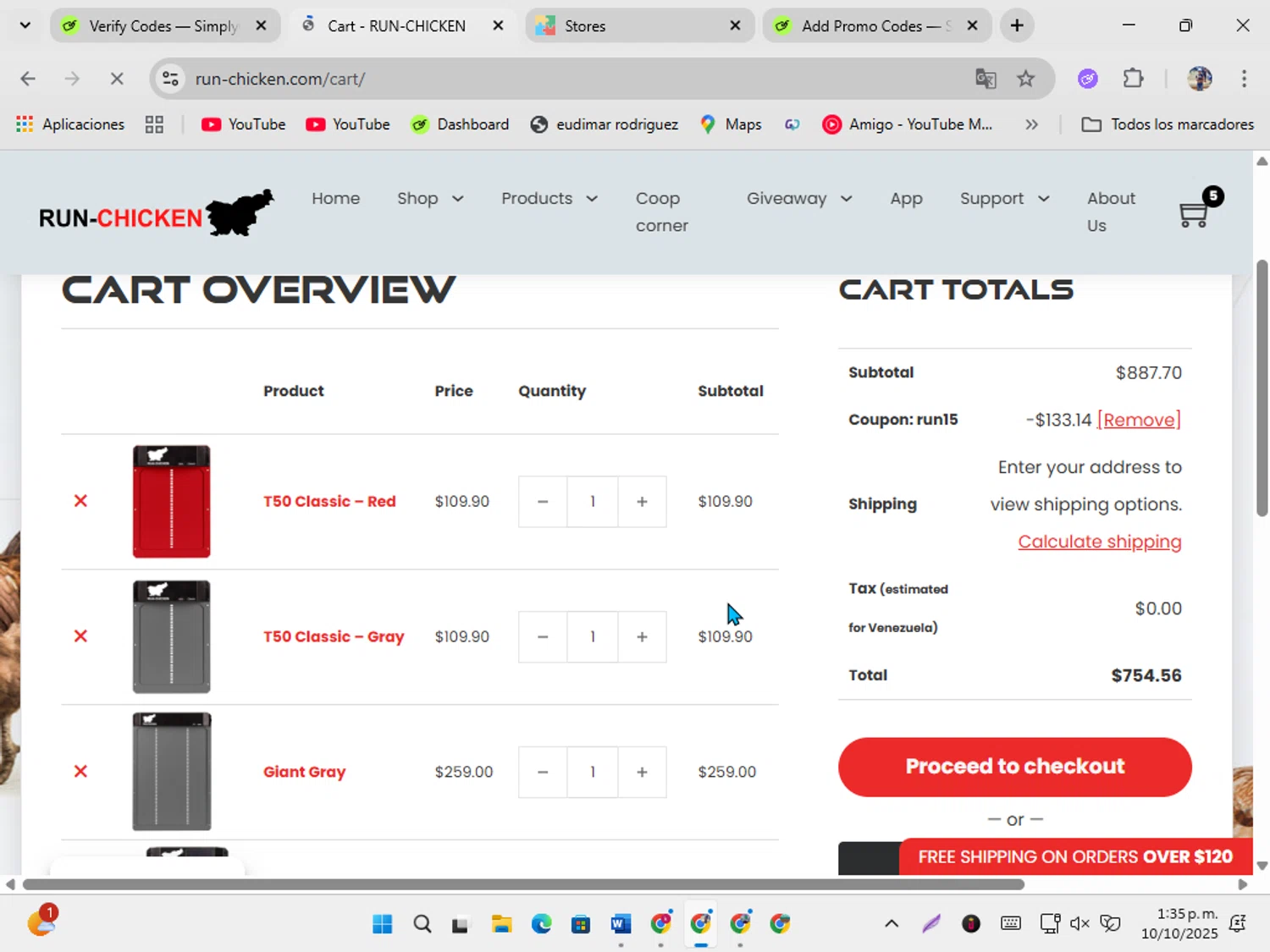Show more bookmarks chevron
Viewport: 1270px width, 952px height.
(1031, 124)
